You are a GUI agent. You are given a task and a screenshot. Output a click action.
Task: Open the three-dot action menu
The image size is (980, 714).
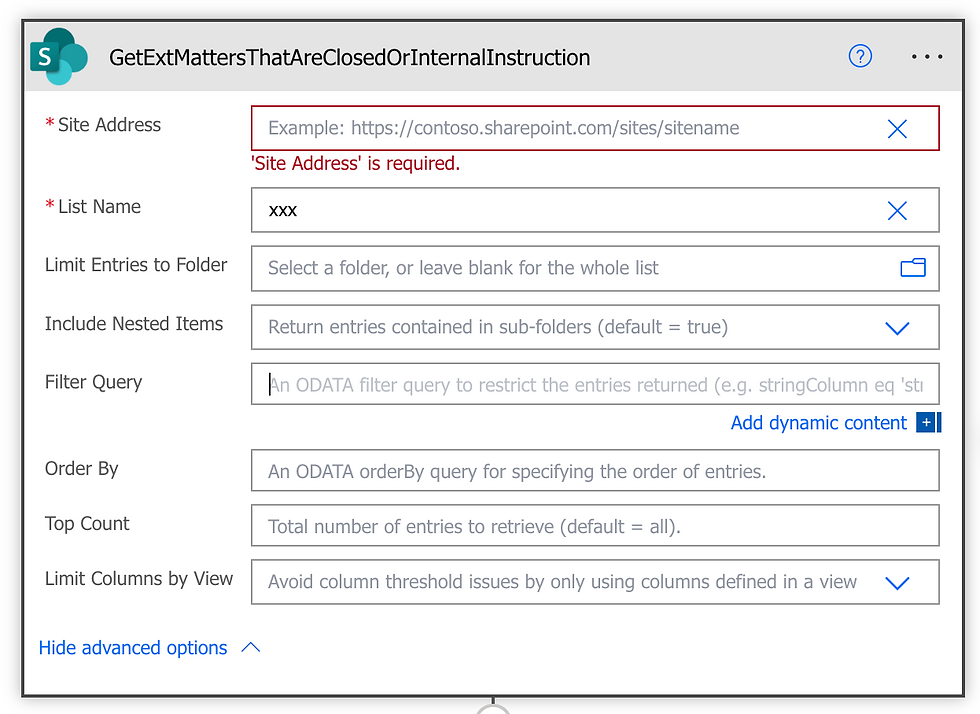pyautogui.click(x=927, y=57)
